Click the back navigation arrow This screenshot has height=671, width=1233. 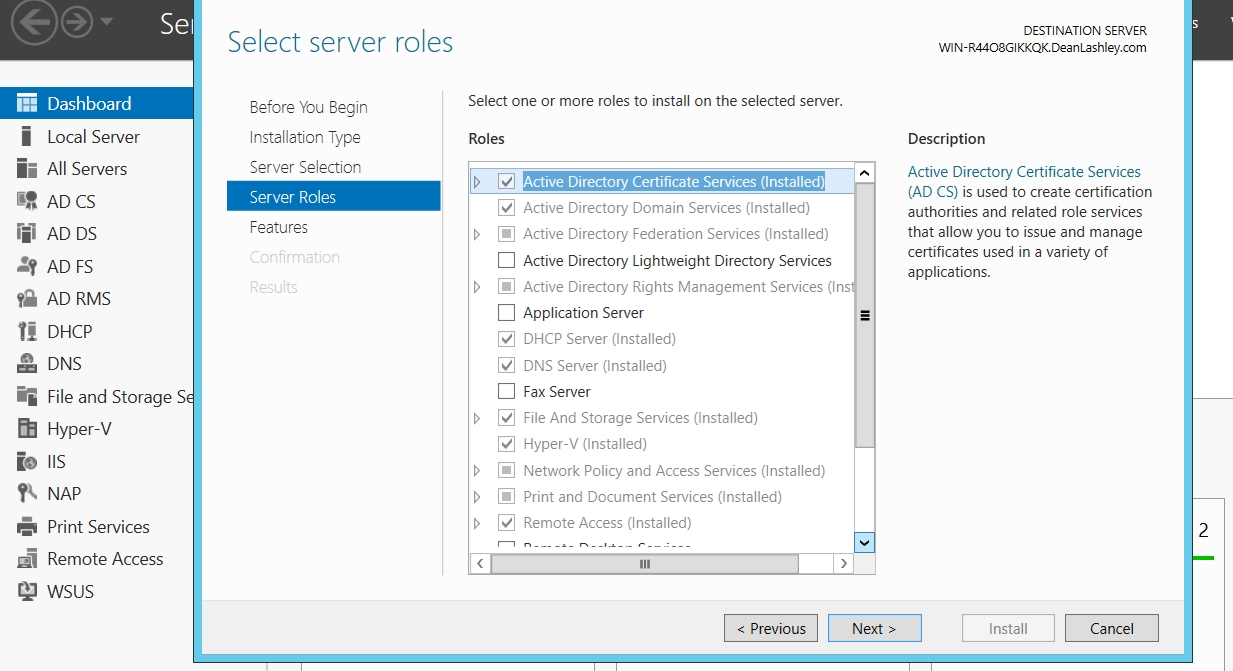(34, 23)
